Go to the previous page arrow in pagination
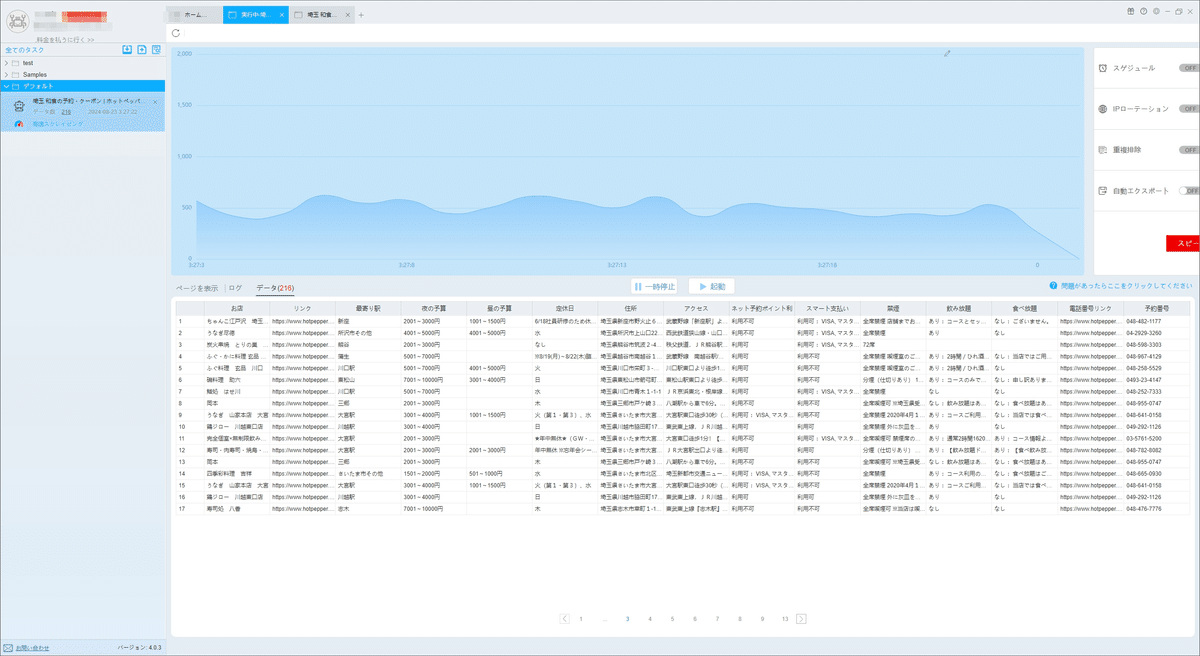 (565, 619)
